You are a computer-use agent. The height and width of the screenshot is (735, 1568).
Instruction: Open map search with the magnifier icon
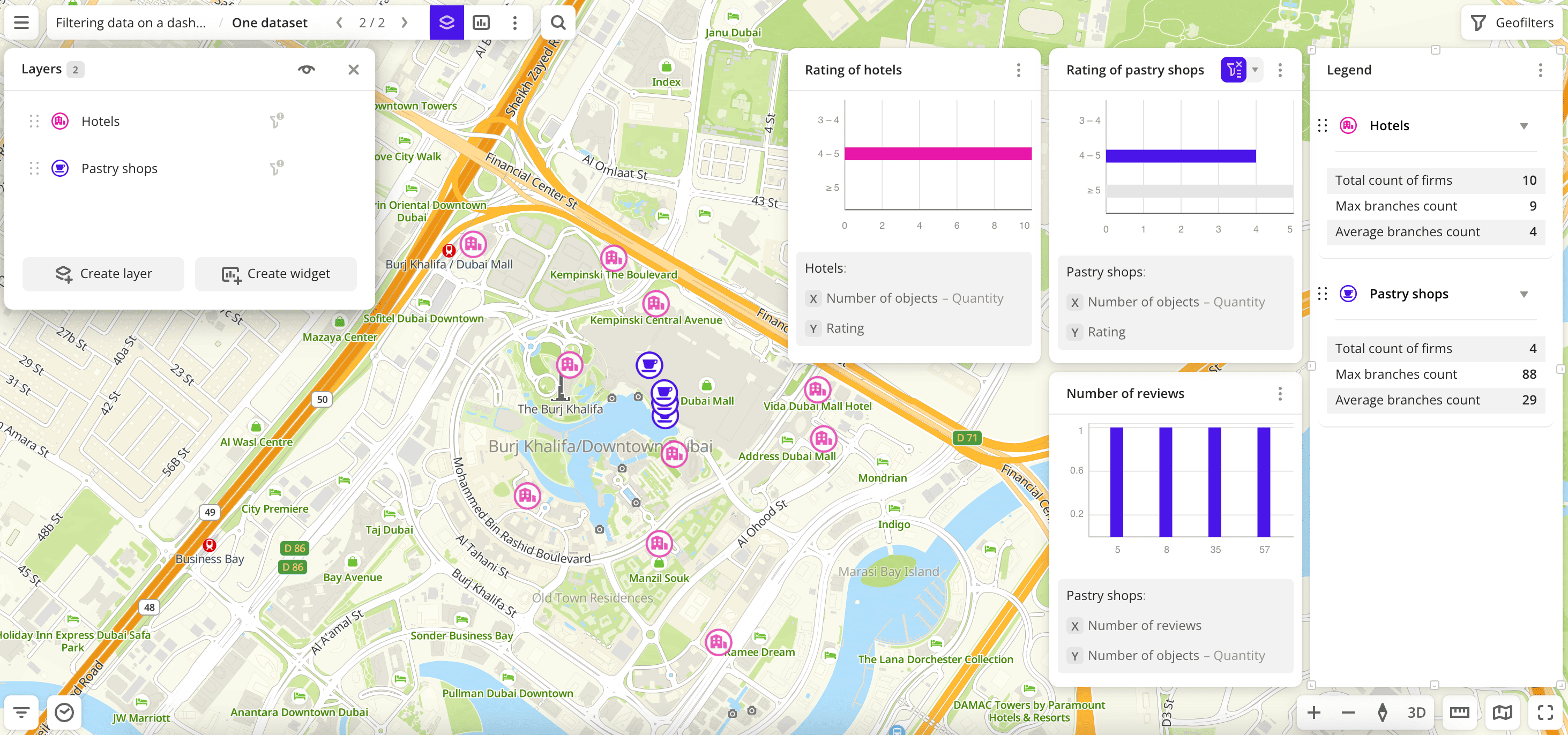coord(558,22)
